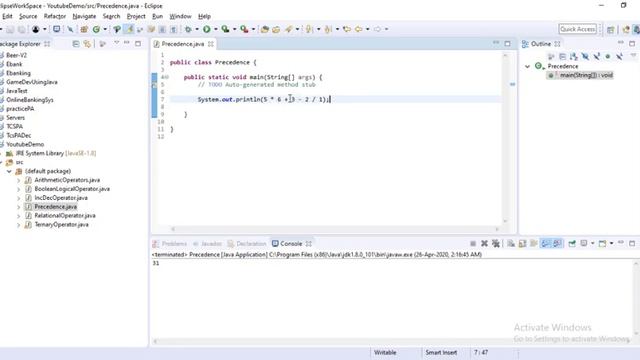Toggle Mark Occurrences highlighter in toolbar
The width and height of the screenshot is (640, 360).
(x=129, y=29)
